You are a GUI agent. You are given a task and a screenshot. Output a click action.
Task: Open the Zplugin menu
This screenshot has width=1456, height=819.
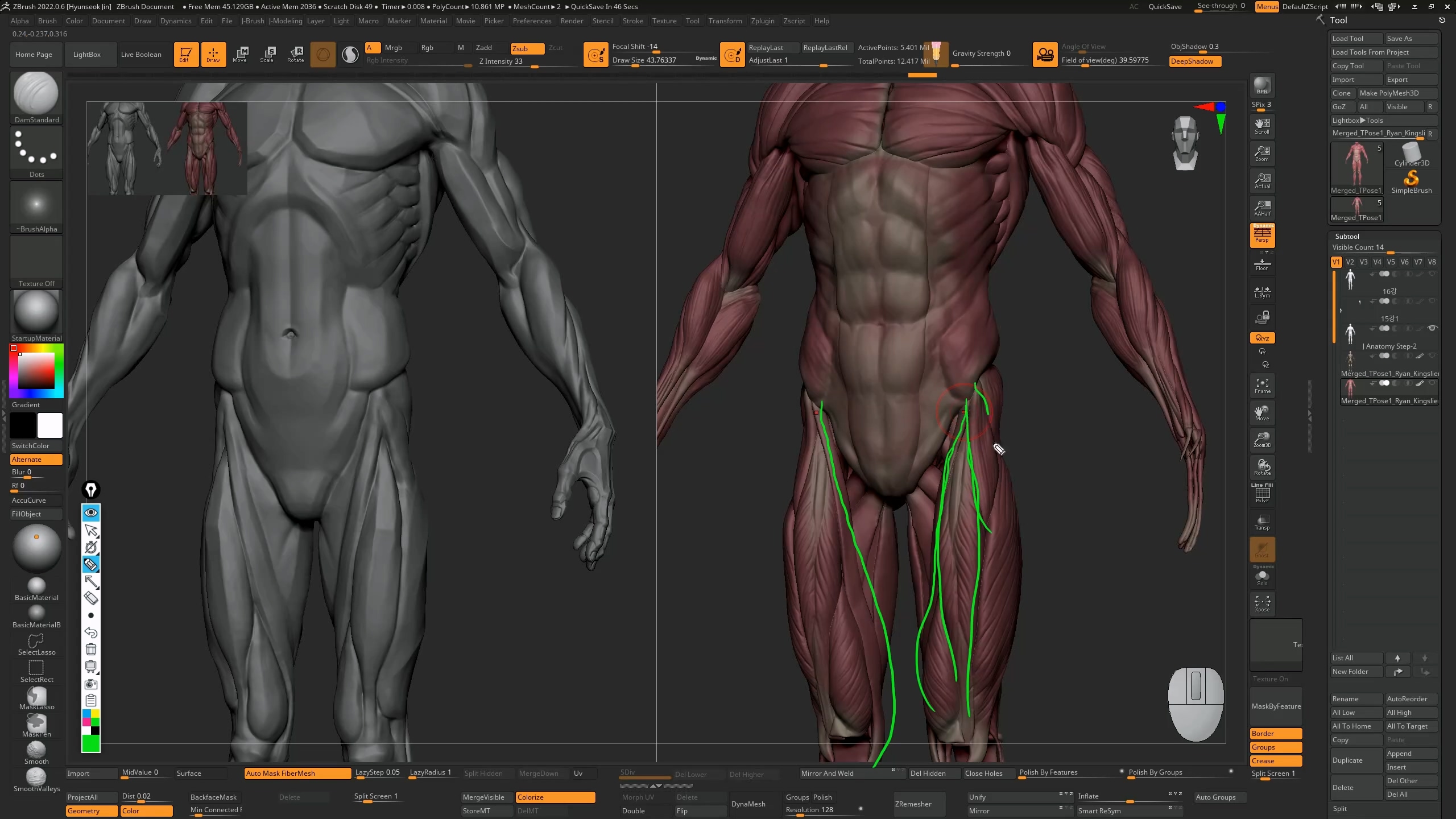pos(762,21)
